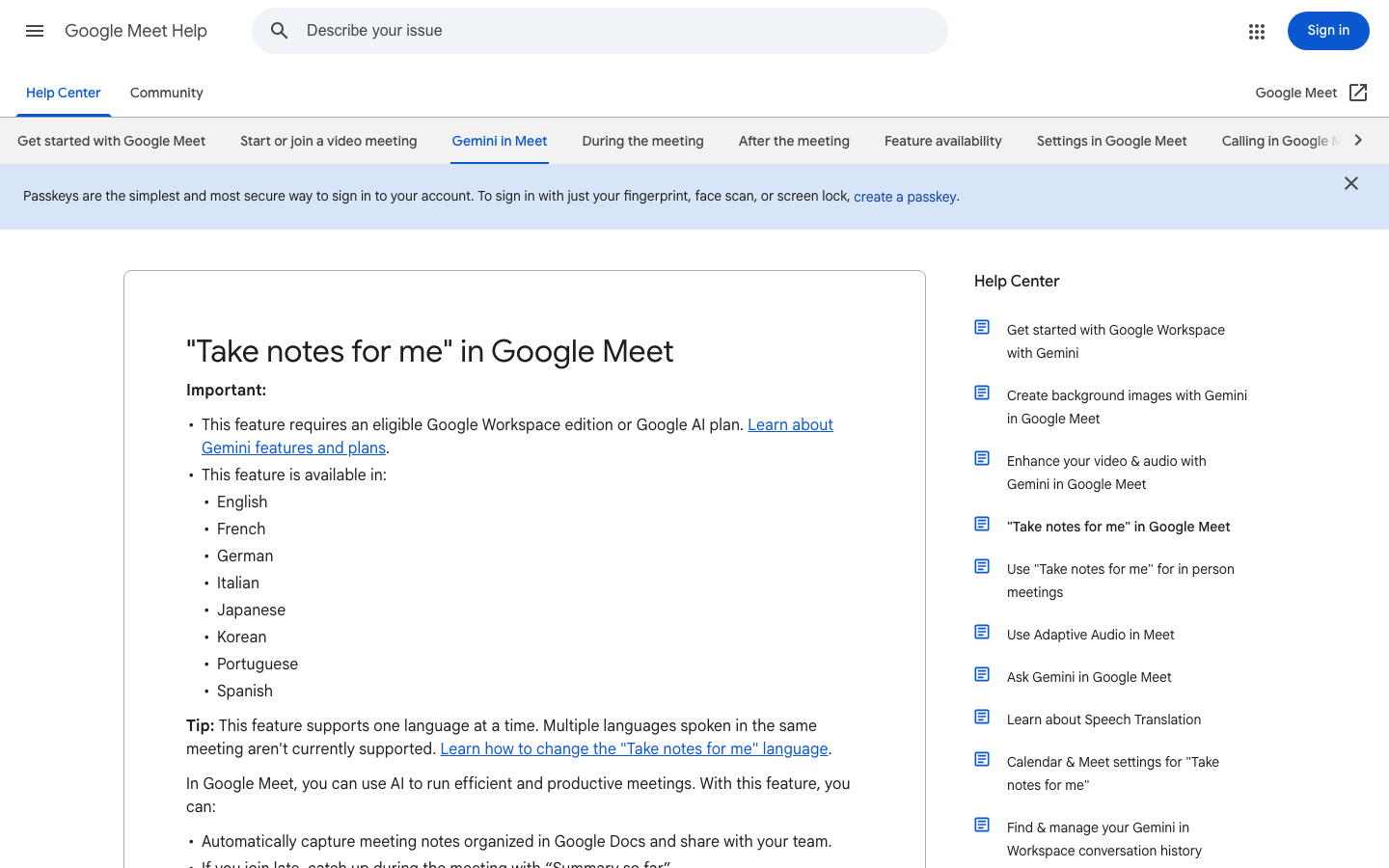The width and height of the screenshot is (1389, 868).
Task: Show more navigation categories with the chevron
Action: [1358, 141]
